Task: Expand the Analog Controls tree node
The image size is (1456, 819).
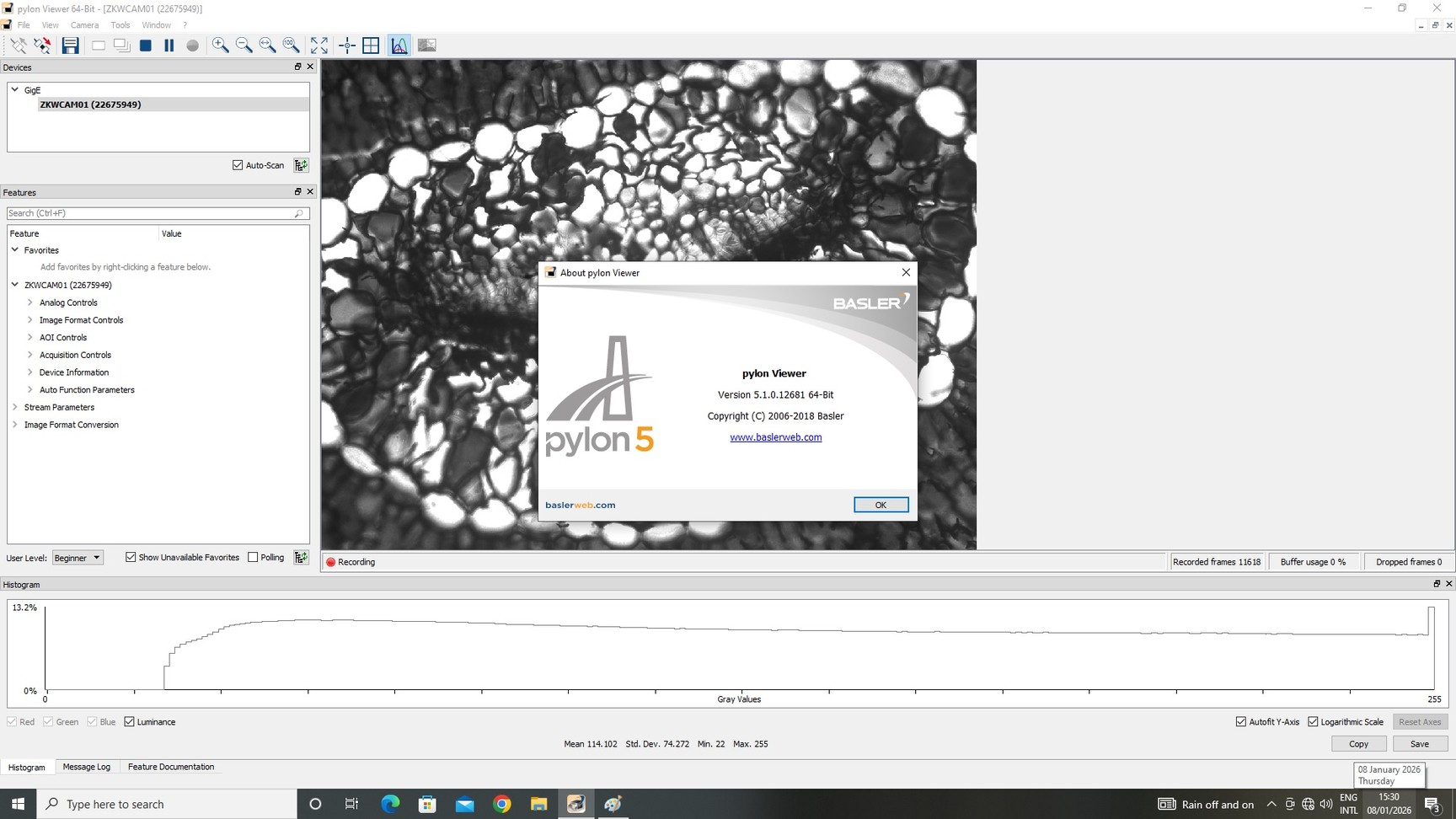Action: (30, 302)
